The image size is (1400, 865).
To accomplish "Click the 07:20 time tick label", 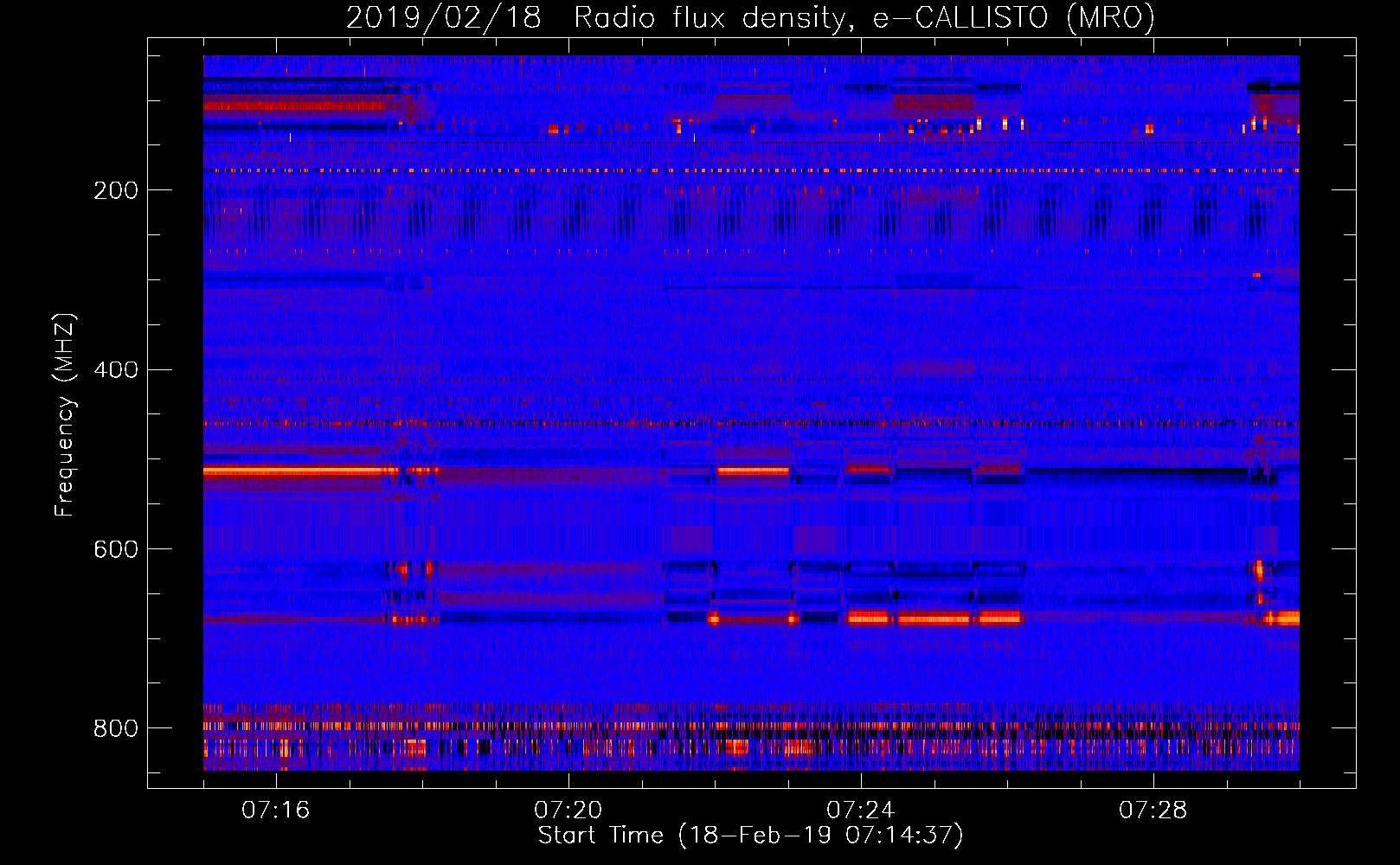I will 568,811.
